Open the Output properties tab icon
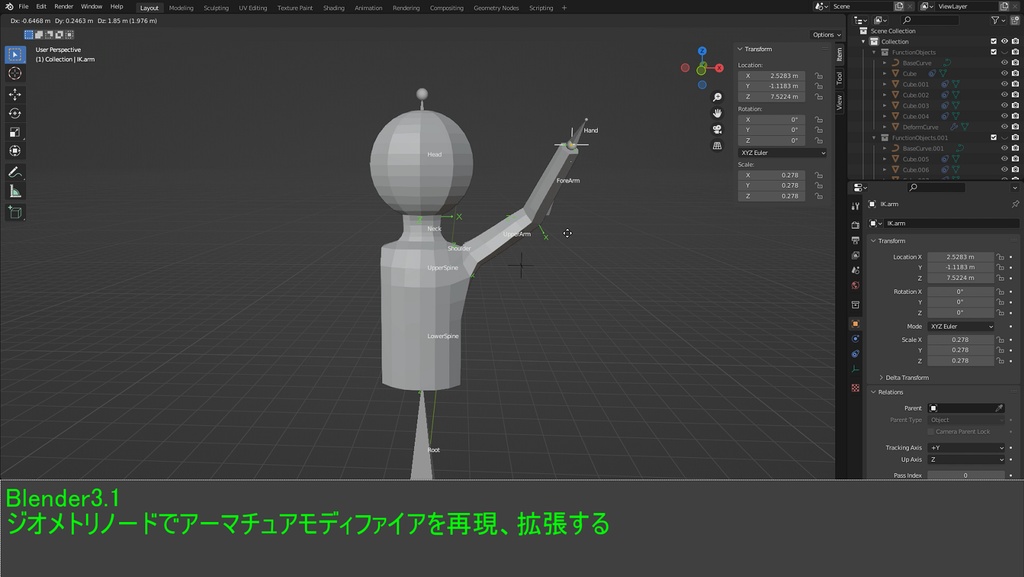The width and height of the screenshot is (1024, 577). pyautogui.click(x=856, y=240)
